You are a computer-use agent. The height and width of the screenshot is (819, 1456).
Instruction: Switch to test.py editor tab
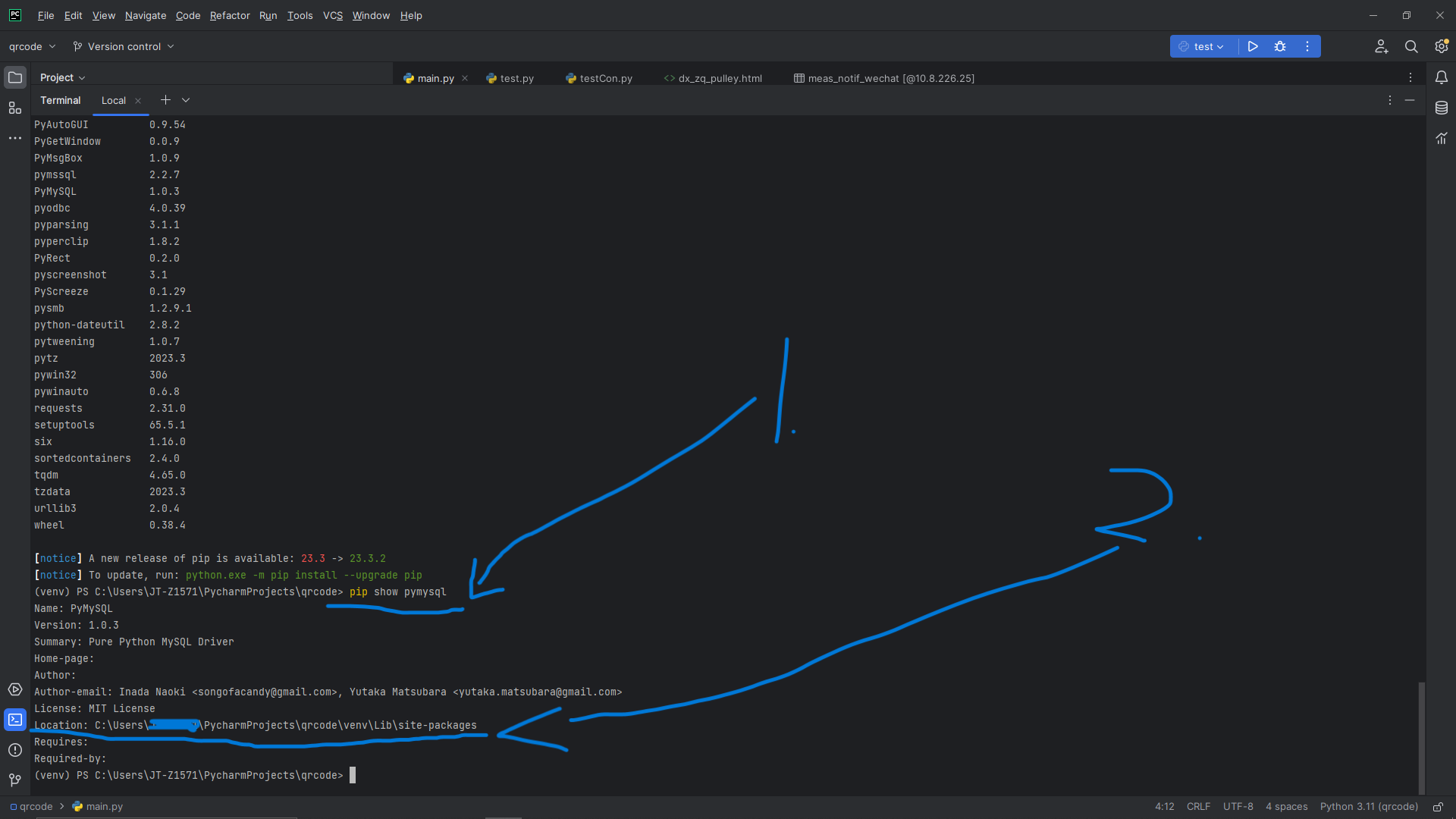(510, 78)
